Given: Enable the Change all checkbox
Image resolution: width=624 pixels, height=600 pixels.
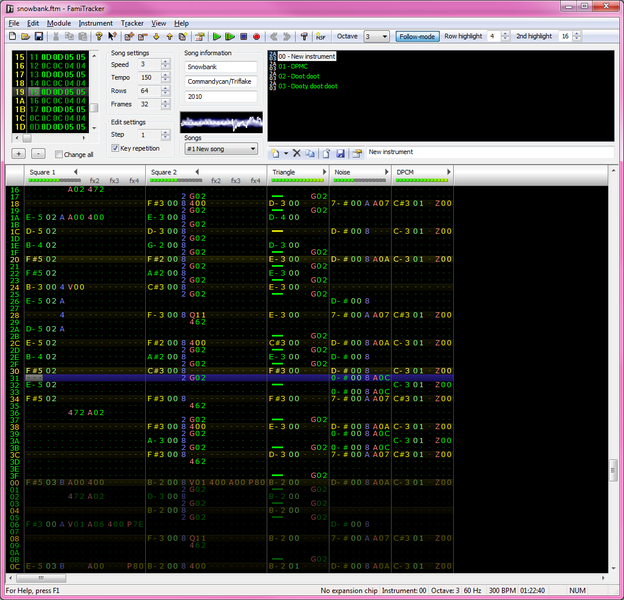Looking at the screenshot, I should [x=58, y=154].
